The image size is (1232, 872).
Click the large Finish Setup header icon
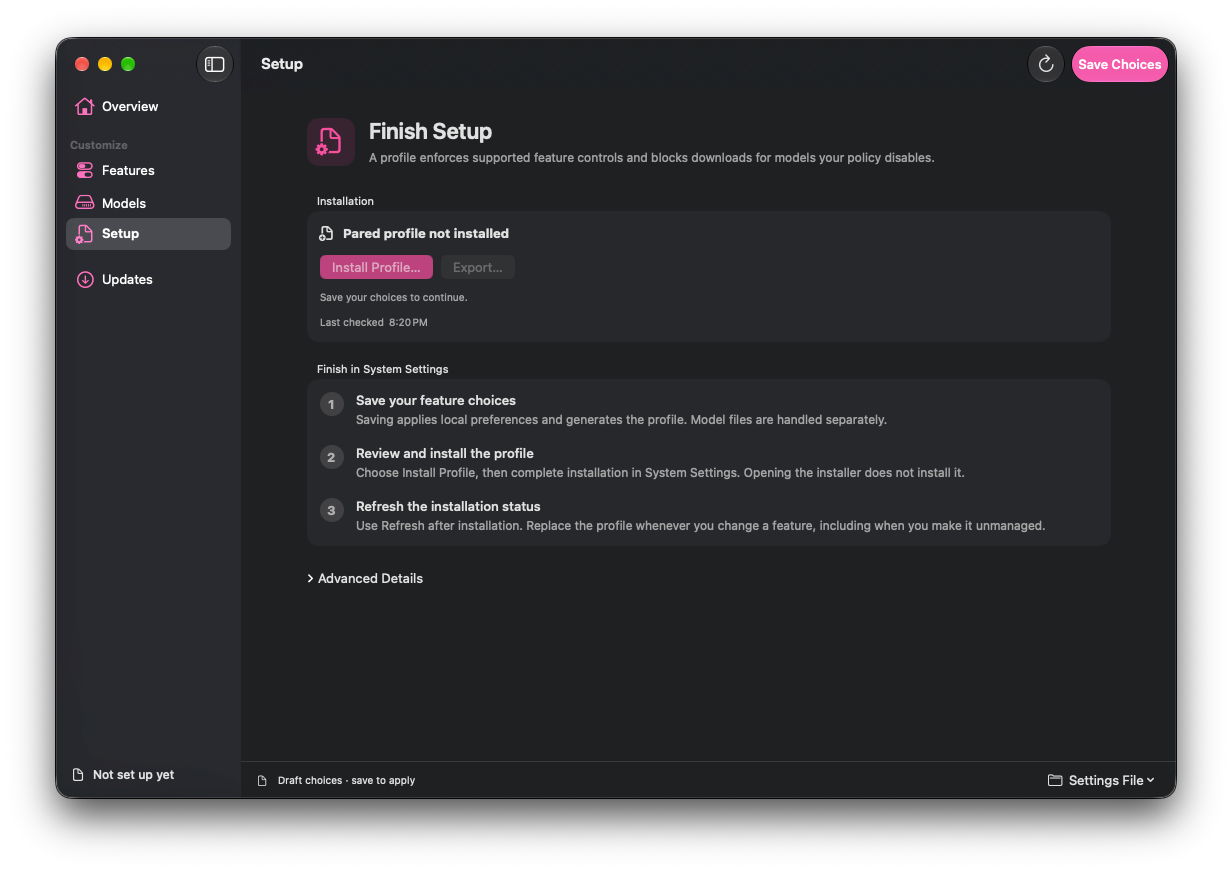331,142
